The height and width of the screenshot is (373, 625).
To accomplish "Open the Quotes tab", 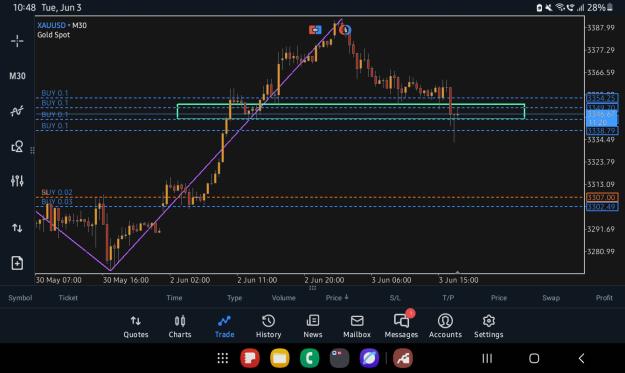I will 136,327.
